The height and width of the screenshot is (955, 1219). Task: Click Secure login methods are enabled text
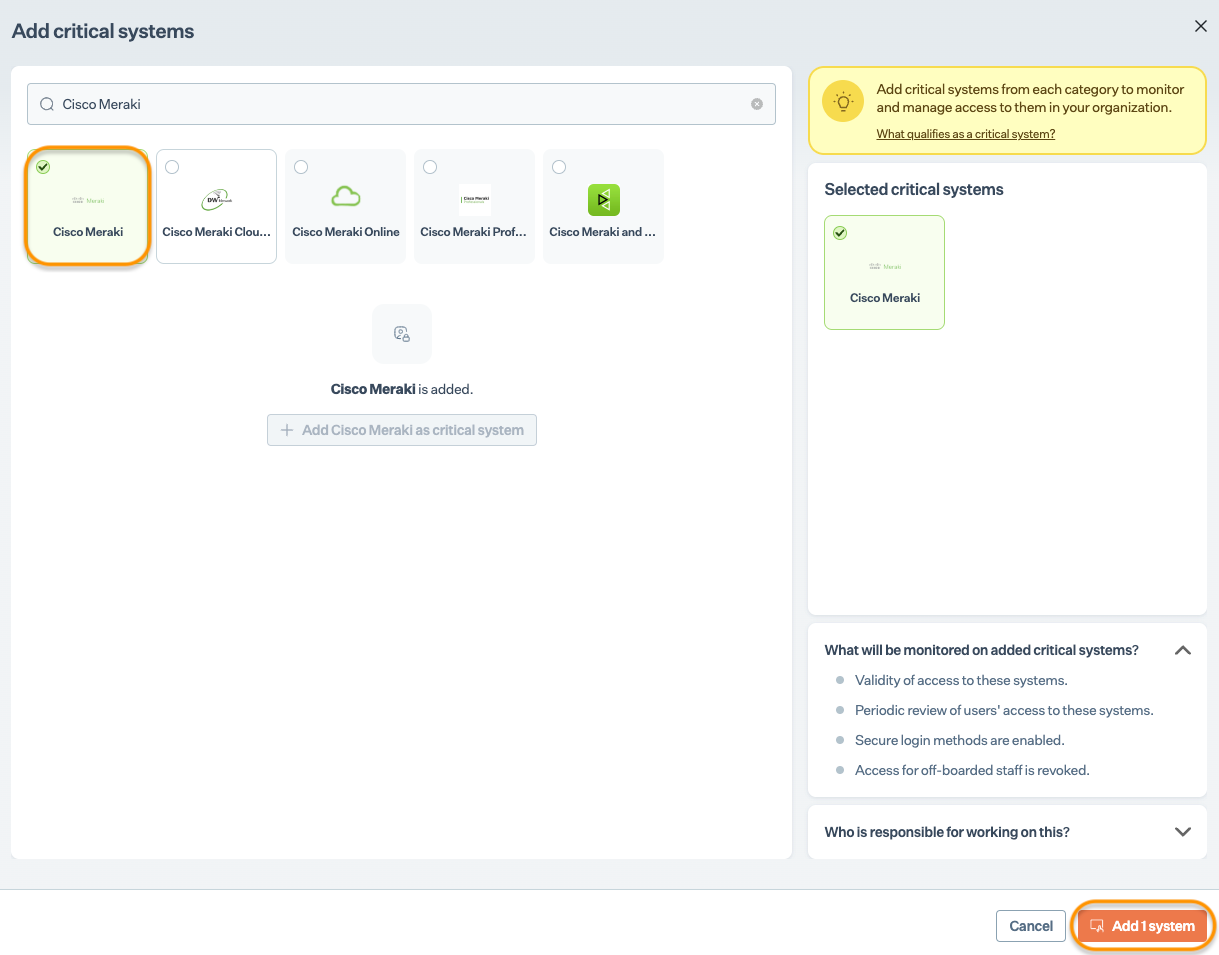(x=959, y=740)
